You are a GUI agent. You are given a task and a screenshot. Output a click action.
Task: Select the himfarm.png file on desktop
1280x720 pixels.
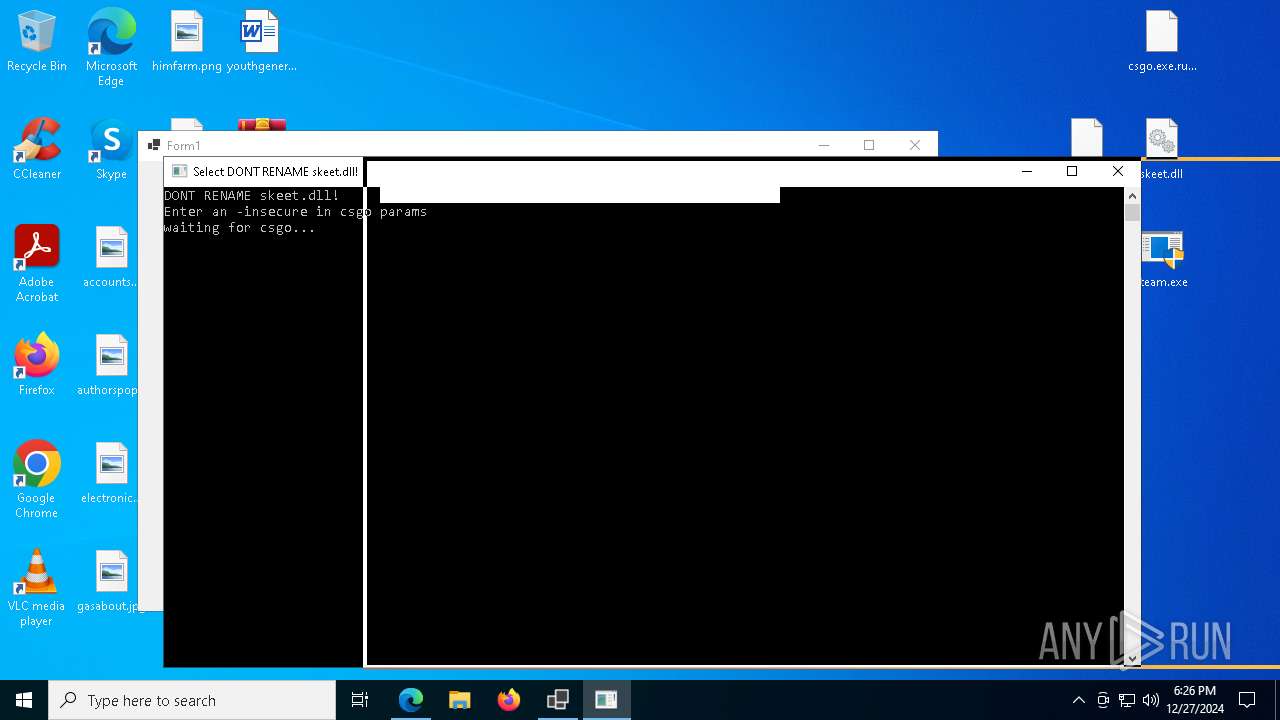click(x=187, y=41)
